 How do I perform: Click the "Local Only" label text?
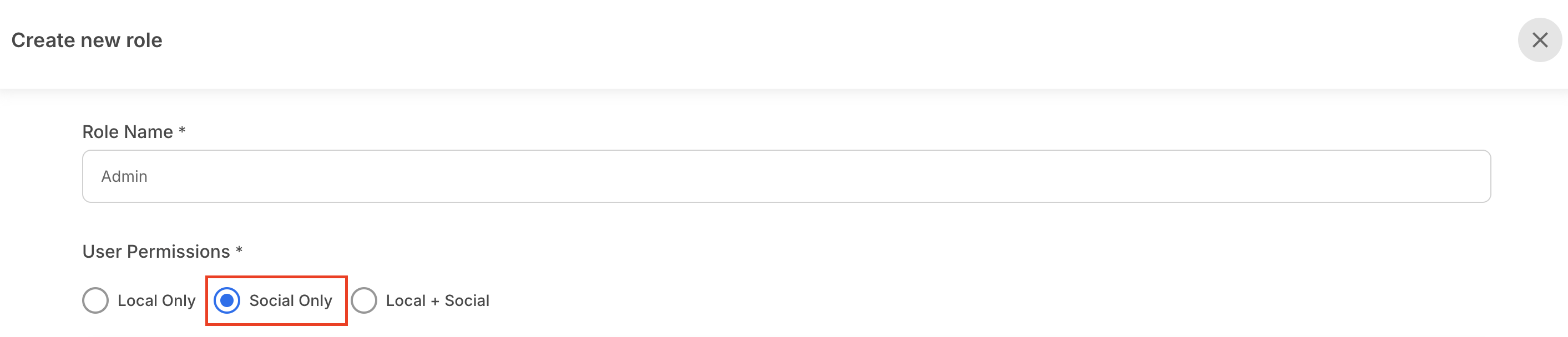click(156, 300)
